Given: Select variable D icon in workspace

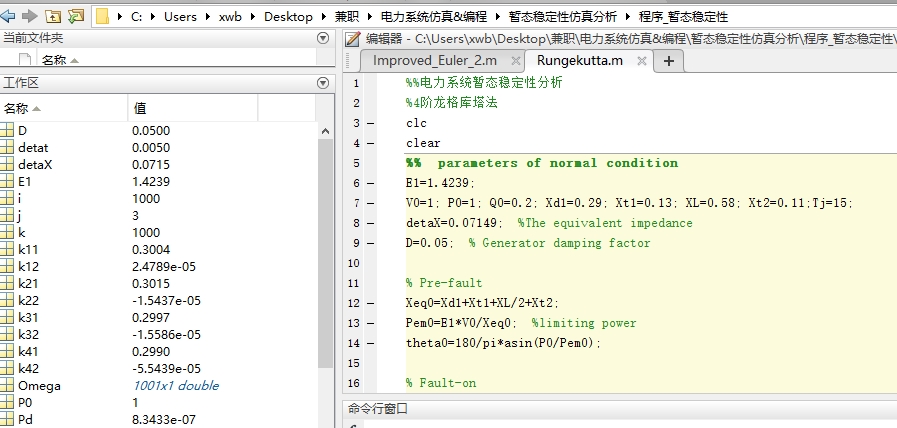Looking at the screenshot, I should click(x=6, y=130).
